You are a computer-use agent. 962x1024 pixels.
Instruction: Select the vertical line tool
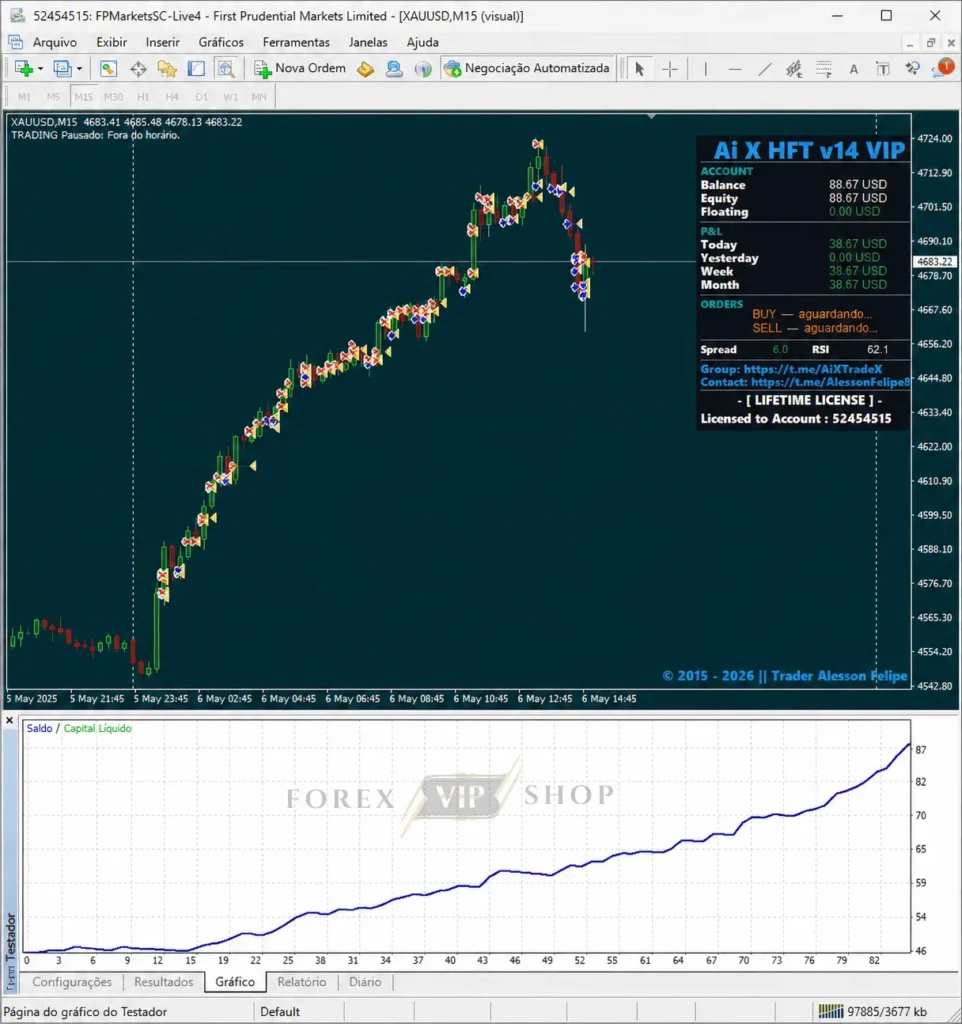pyautogui.click(x=705, y=69)
